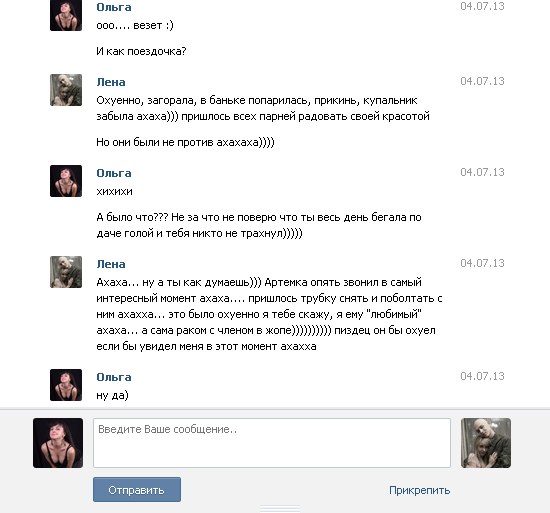Open the Ольга name link above 'ну да)'
The height and width of the screenshot is (513, 550).
[114, 377]
